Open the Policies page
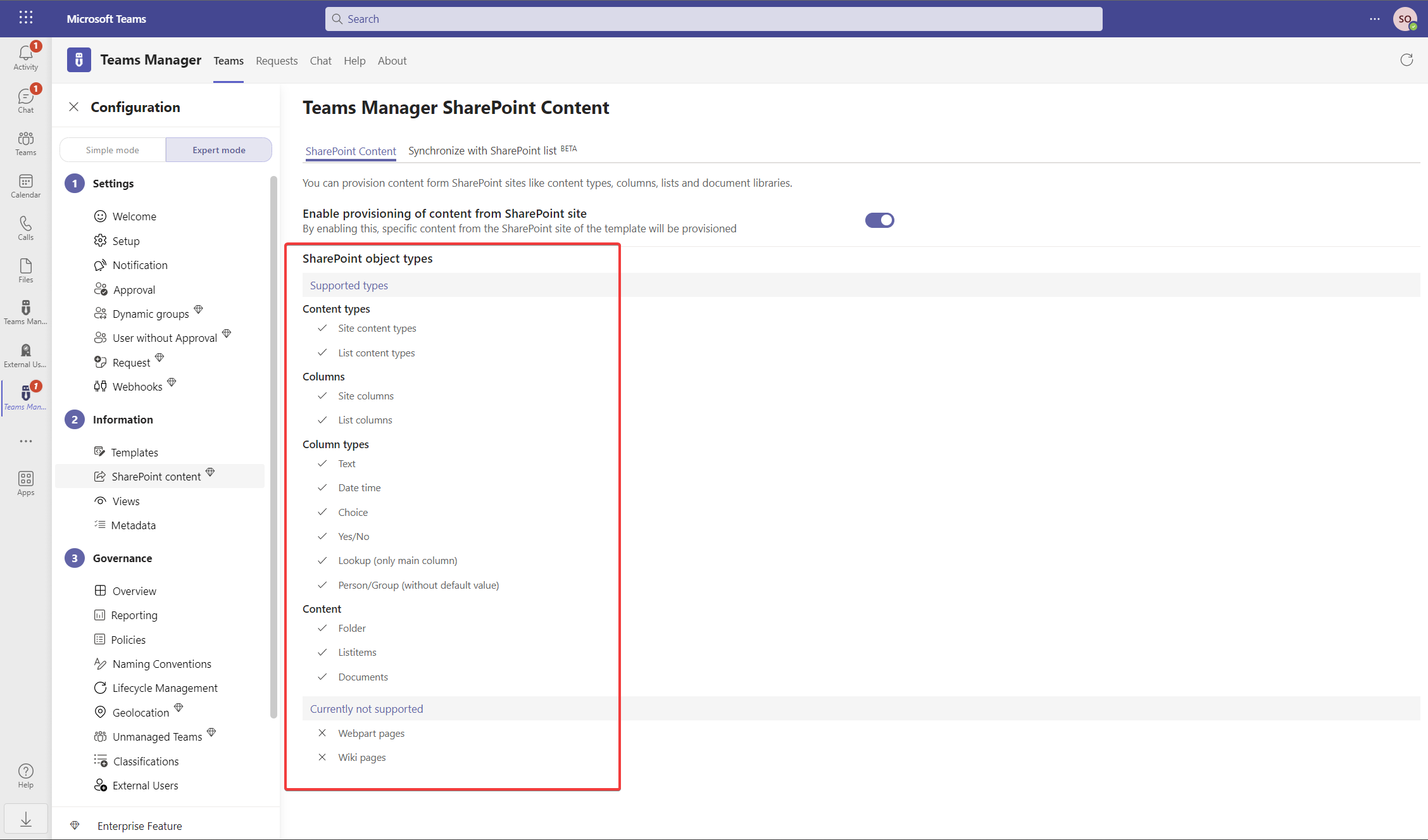Image resolution: width=1428 pixels, height=840 pixels. 120,640
